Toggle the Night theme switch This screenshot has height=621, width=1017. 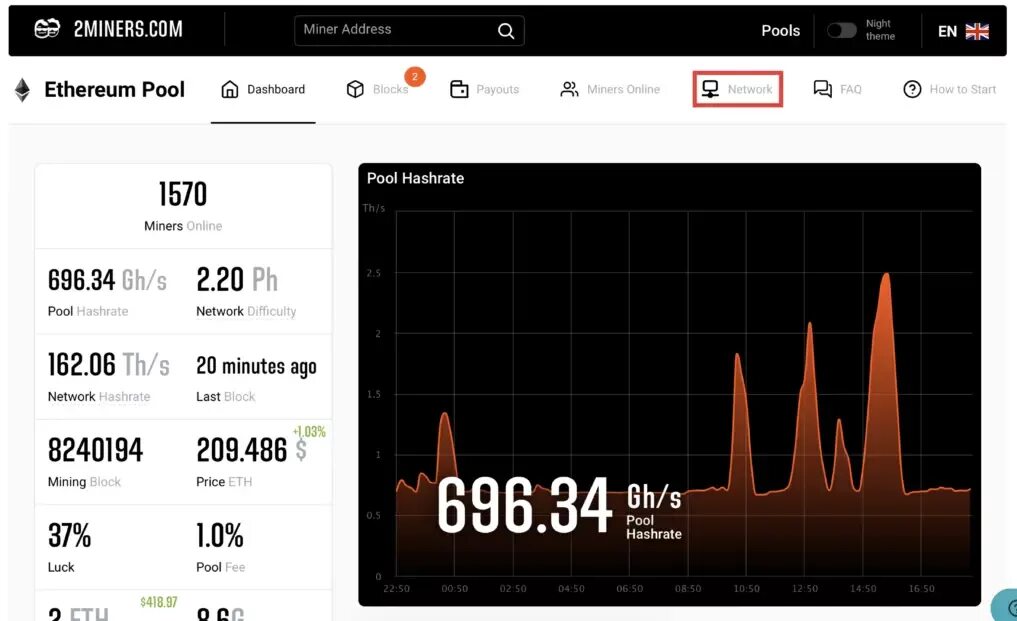(842, 30)
